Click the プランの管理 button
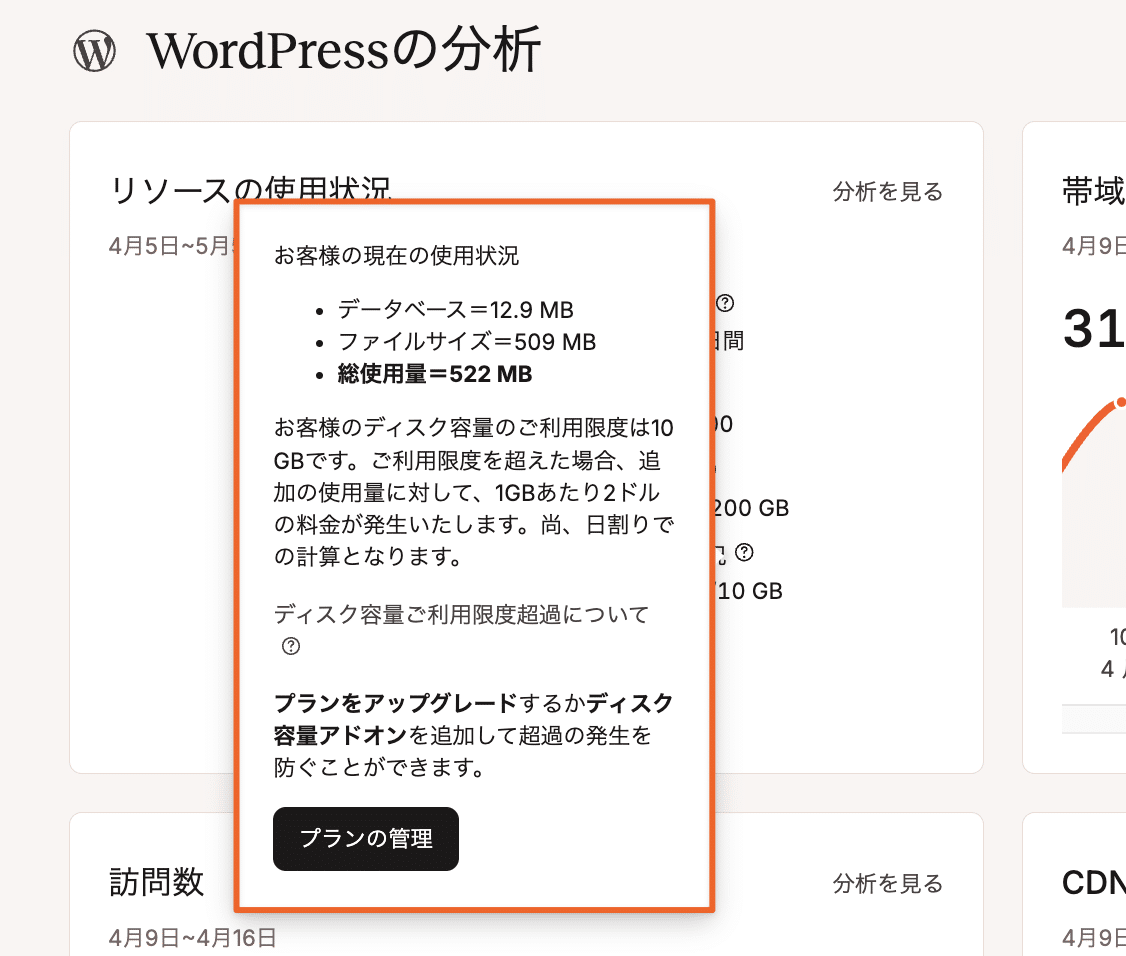This screenshot has height=956, width=1126. 365,839
